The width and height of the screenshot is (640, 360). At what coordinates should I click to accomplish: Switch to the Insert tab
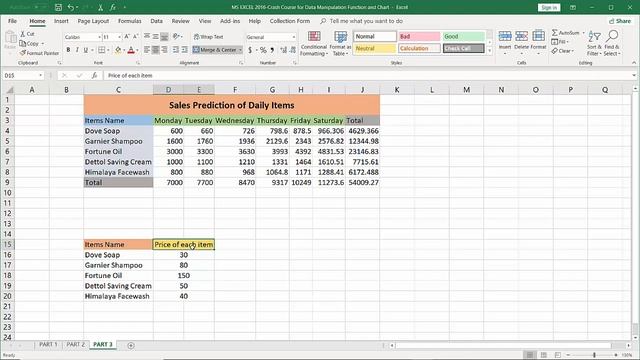coord(61,21)
